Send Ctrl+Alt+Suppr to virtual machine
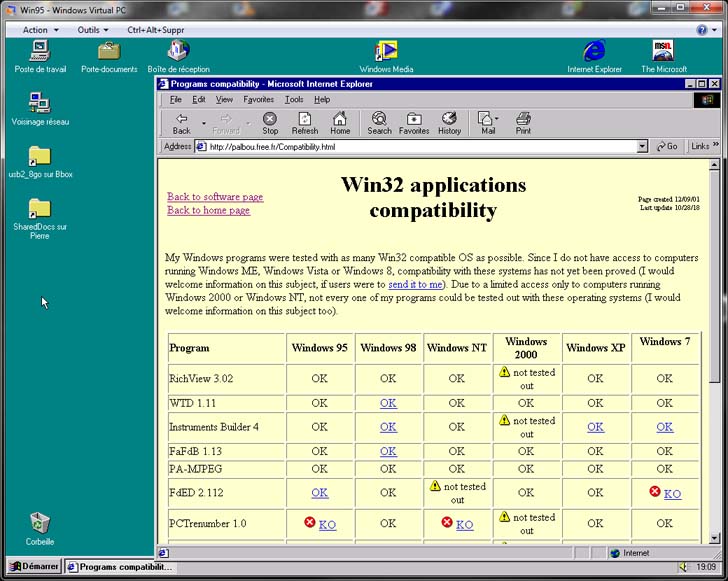The width and height of the screenshot is (728, 581). pos(156,30)
